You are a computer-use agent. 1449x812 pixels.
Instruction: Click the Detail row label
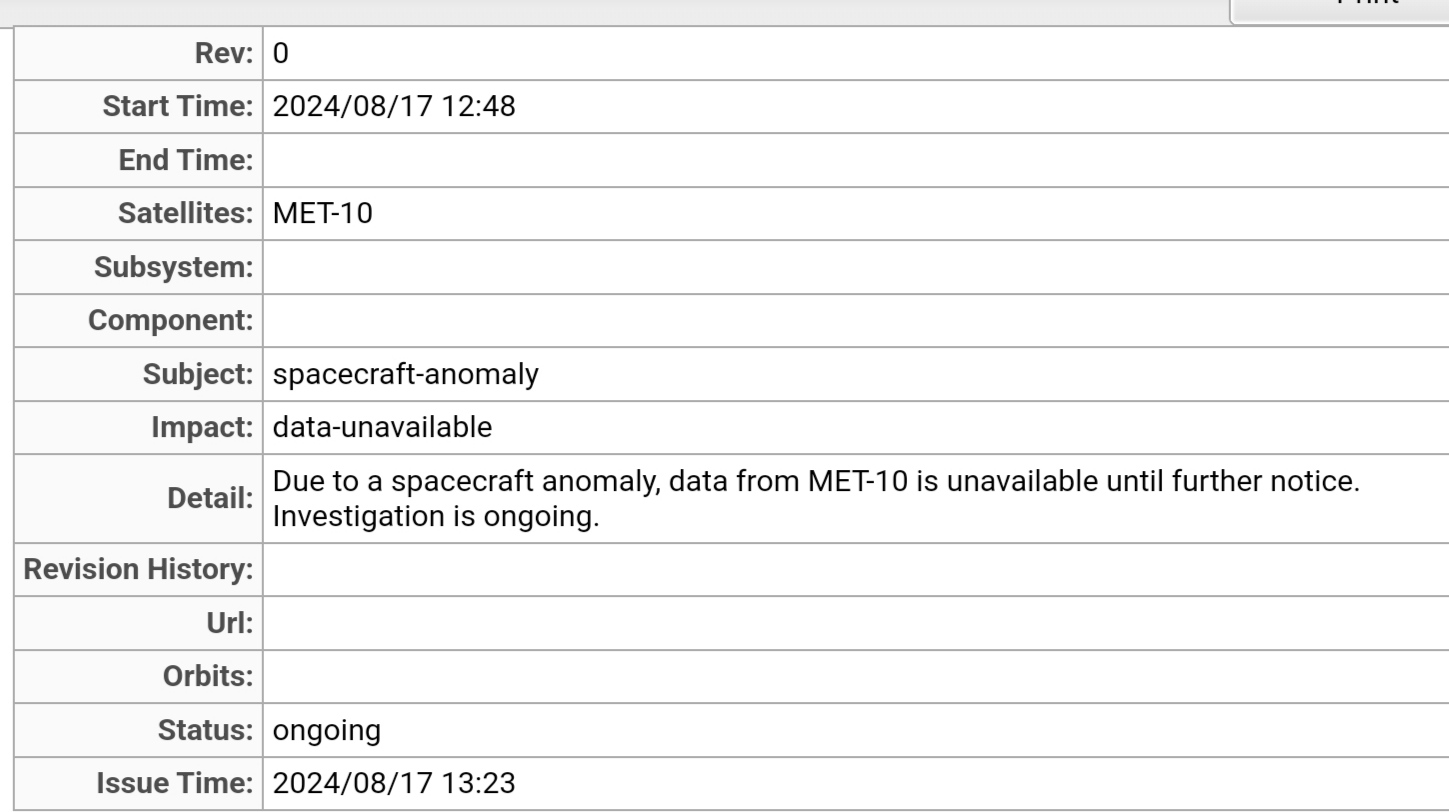[212, 499]
